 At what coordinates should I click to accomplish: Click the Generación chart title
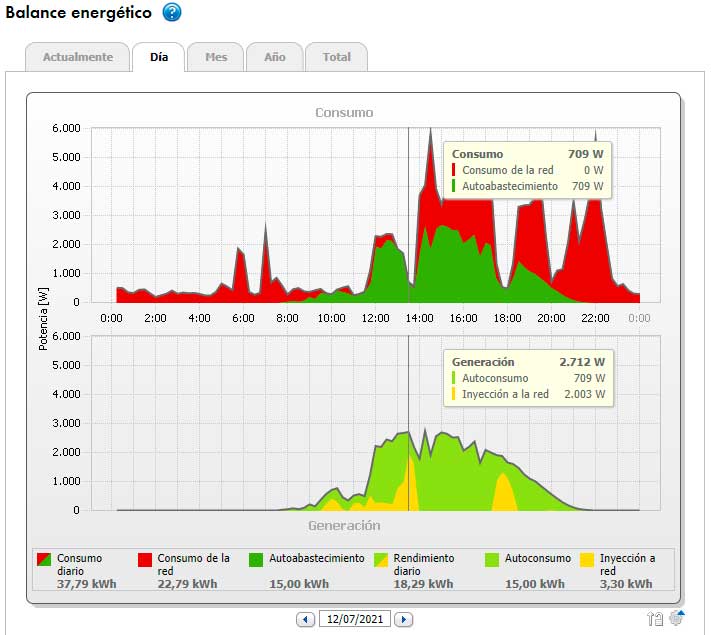pyautogui.click(x=344, y=526)
